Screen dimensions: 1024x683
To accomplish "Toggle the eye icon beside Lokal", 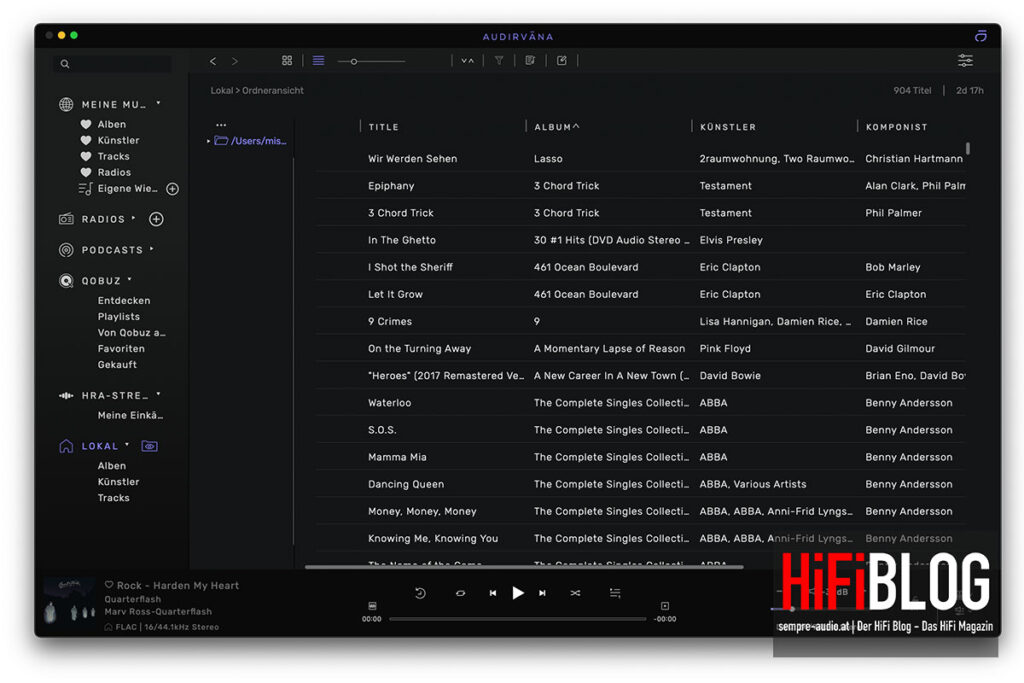I will pyautogui.click(x=149, y=446).
